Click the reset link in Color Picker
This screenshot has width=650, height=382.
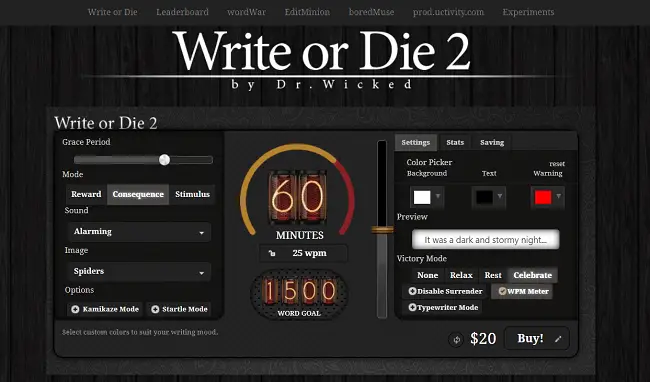tap(557, 164)
